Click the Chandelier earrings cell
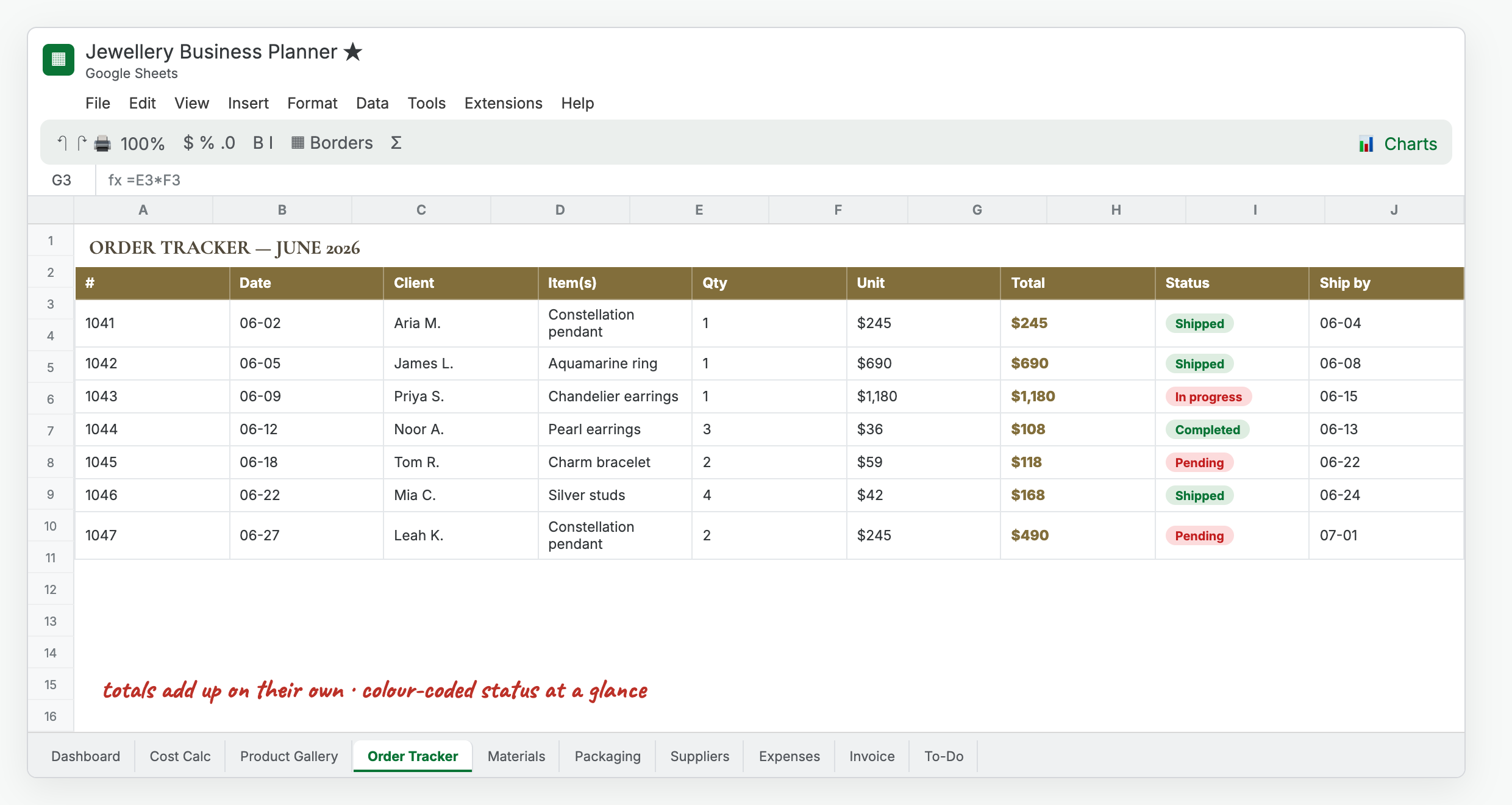This screenshot has height=805, width=1512. pyautogui.click(x=615, y=396)
